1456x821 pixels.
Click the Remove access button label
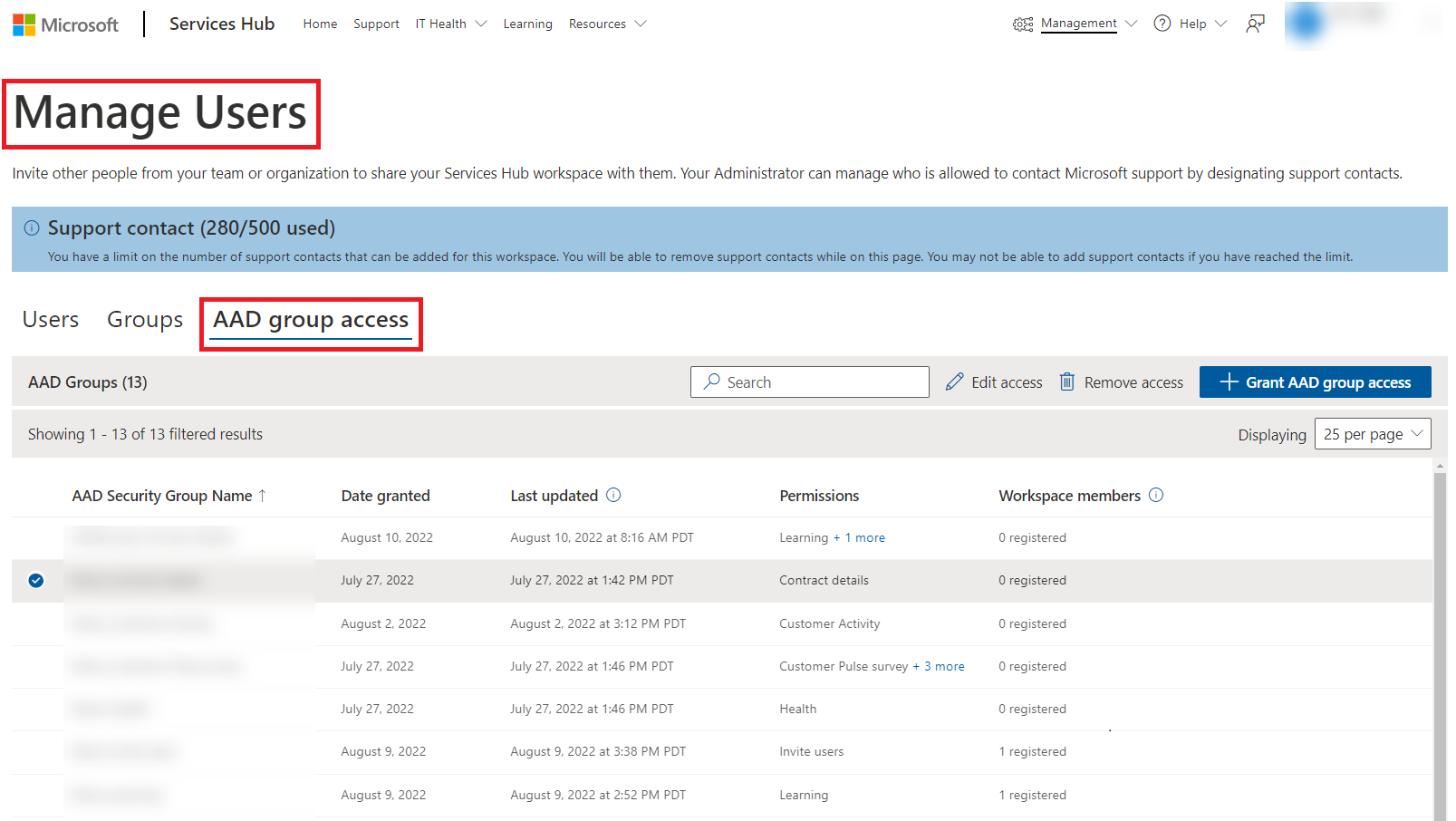(x=1133, y=382)
